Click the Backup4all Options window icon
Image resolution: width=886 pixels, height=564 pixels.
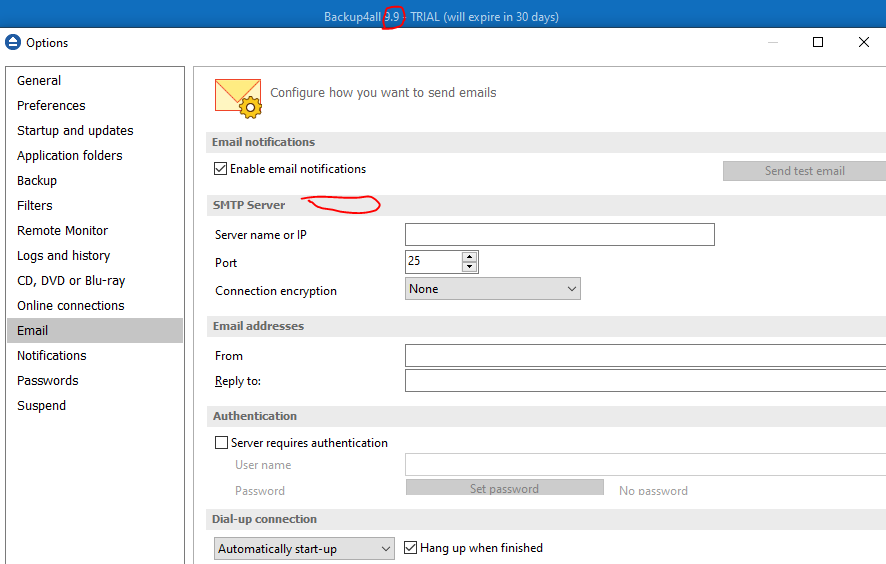pyautogui.click(x=13, y=42)
